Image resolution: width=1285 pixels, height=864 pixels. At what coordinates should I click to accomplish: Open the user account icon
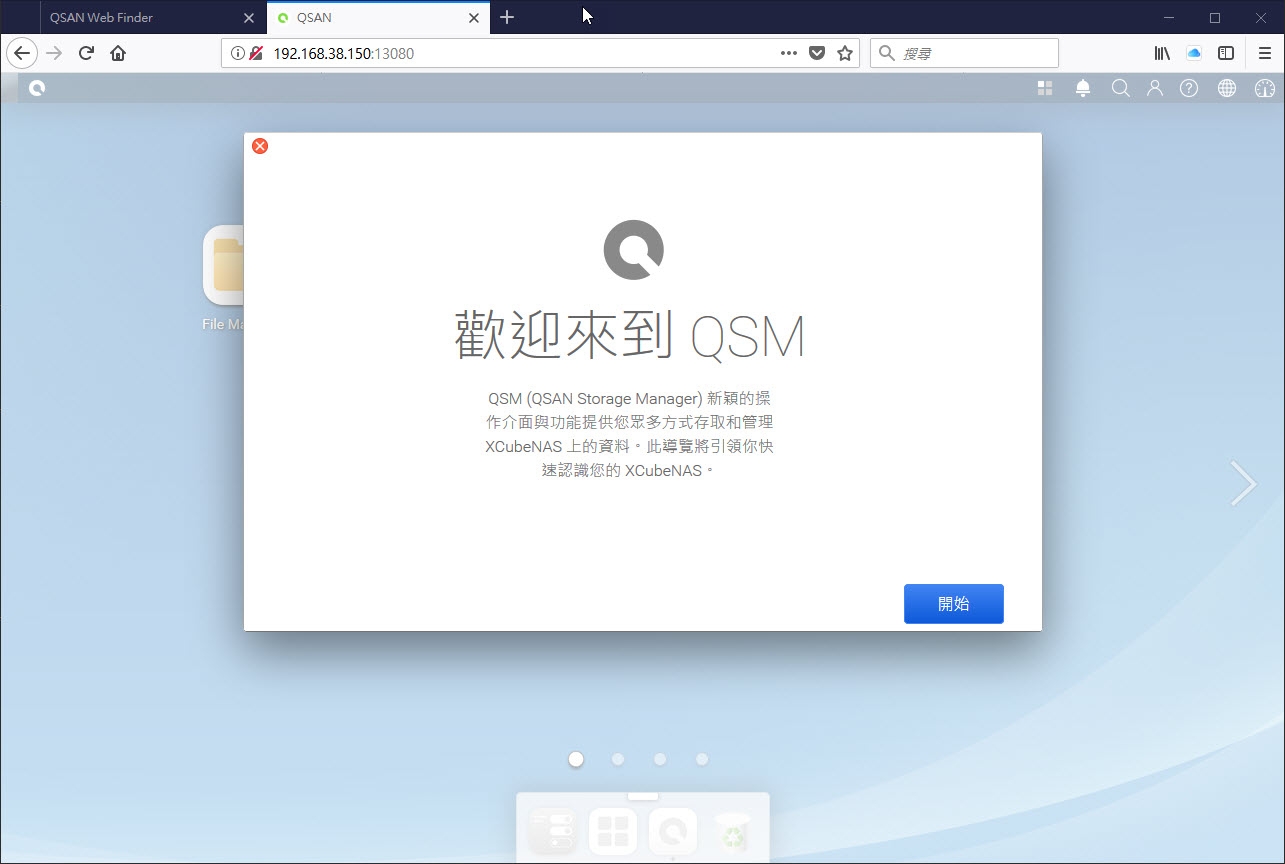[x=1155, y=88]
